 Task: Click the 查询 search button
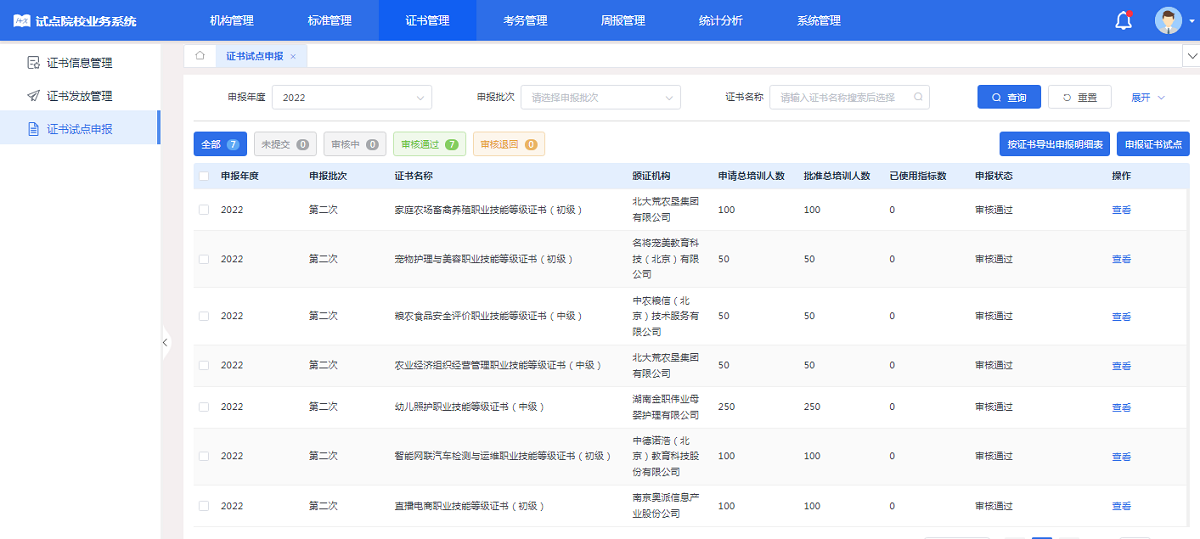(1009, 98)
